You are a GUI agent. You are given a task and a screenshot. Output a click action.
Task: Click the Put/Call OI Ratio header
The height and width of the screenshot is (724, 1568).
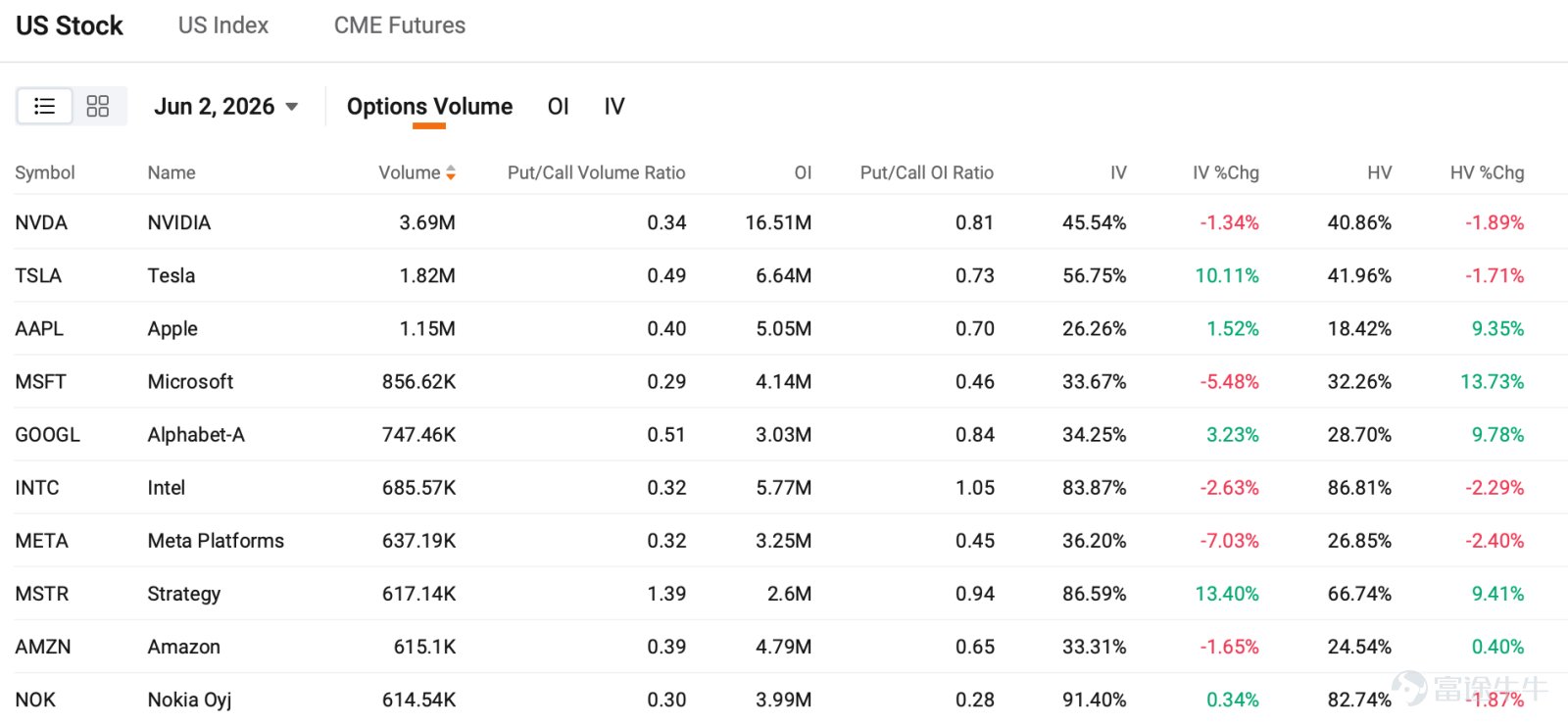point(927,172)
